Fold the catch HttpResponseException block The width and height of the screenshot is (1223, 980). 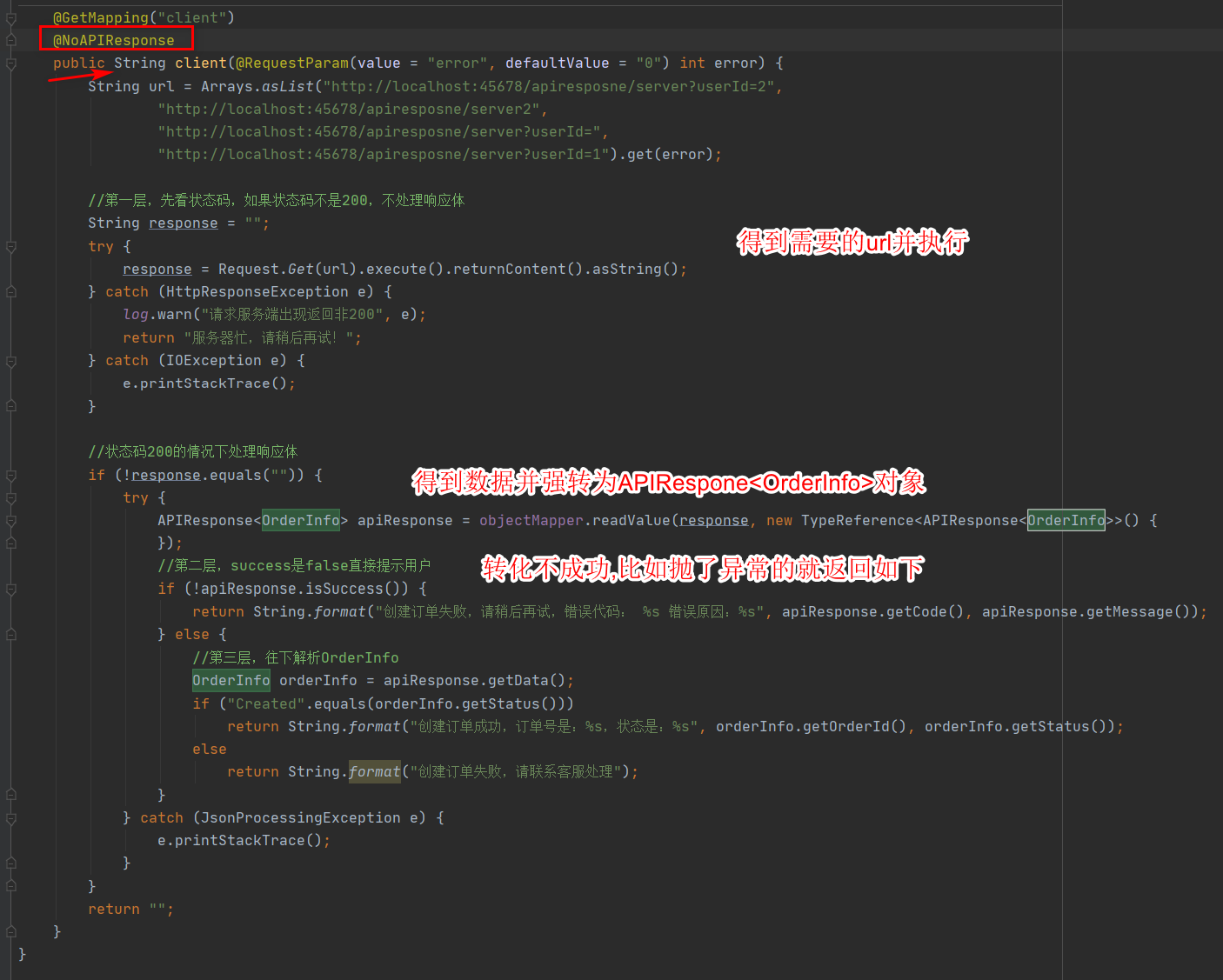click(x=11, y=292)
